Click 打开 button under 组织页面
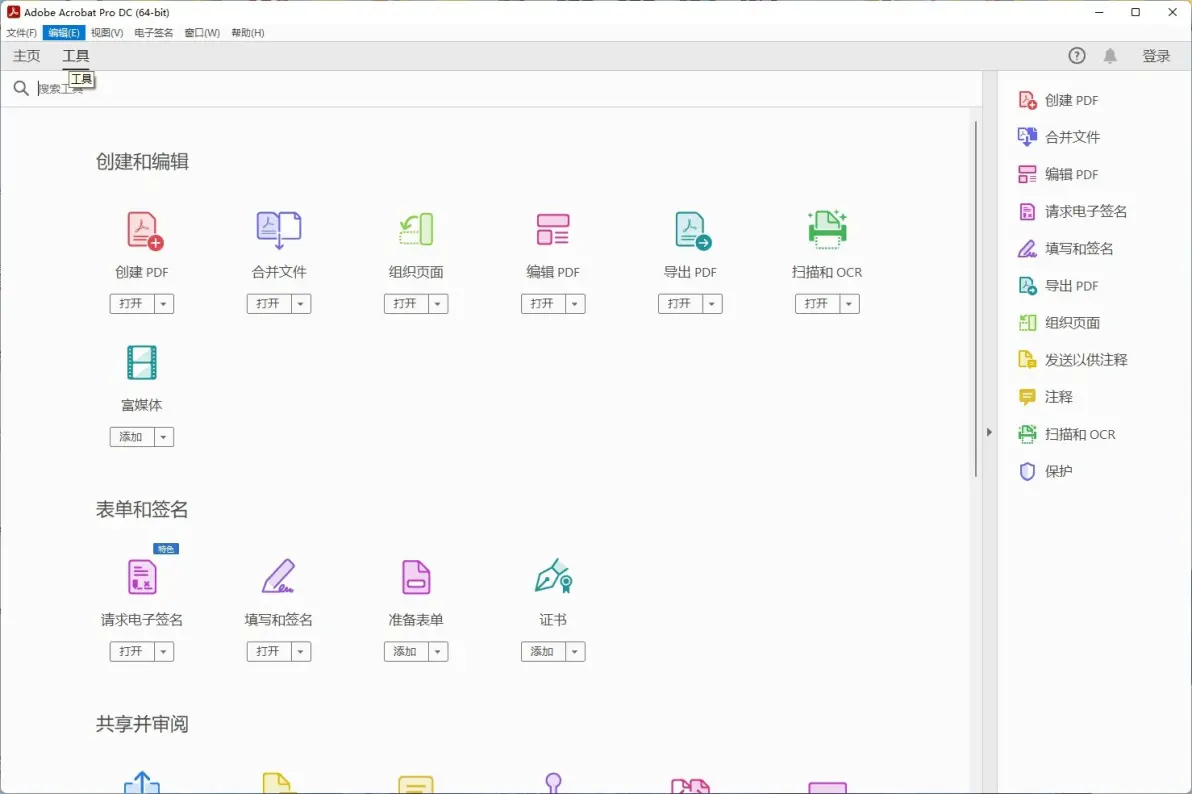 tap(406, 303)
